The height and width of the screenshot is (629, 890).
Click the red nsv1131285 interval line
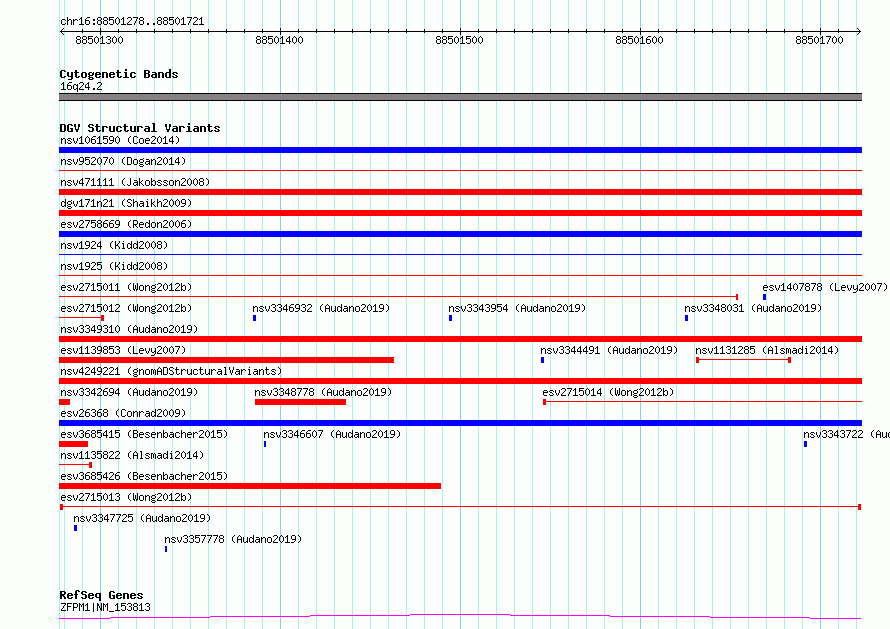click(744, 360)
